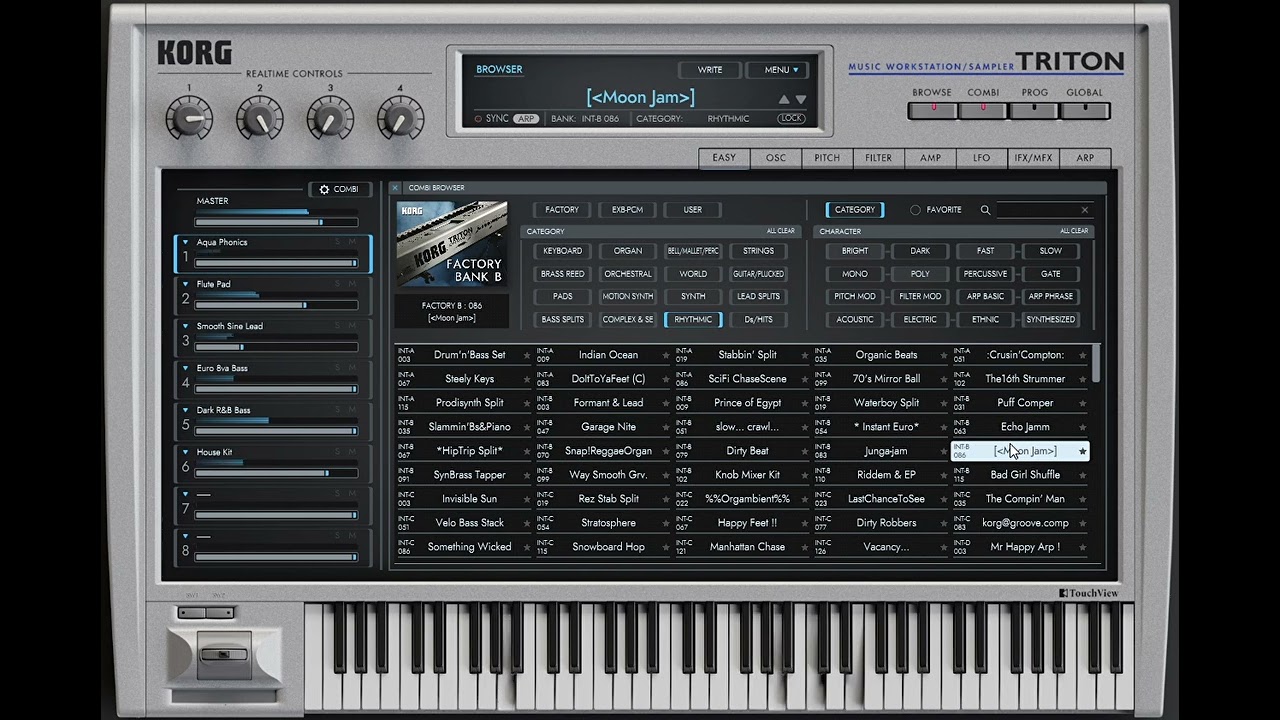Click realtime control knob 2
Viewport: 1280px width, 720px height.
(259, 120)
